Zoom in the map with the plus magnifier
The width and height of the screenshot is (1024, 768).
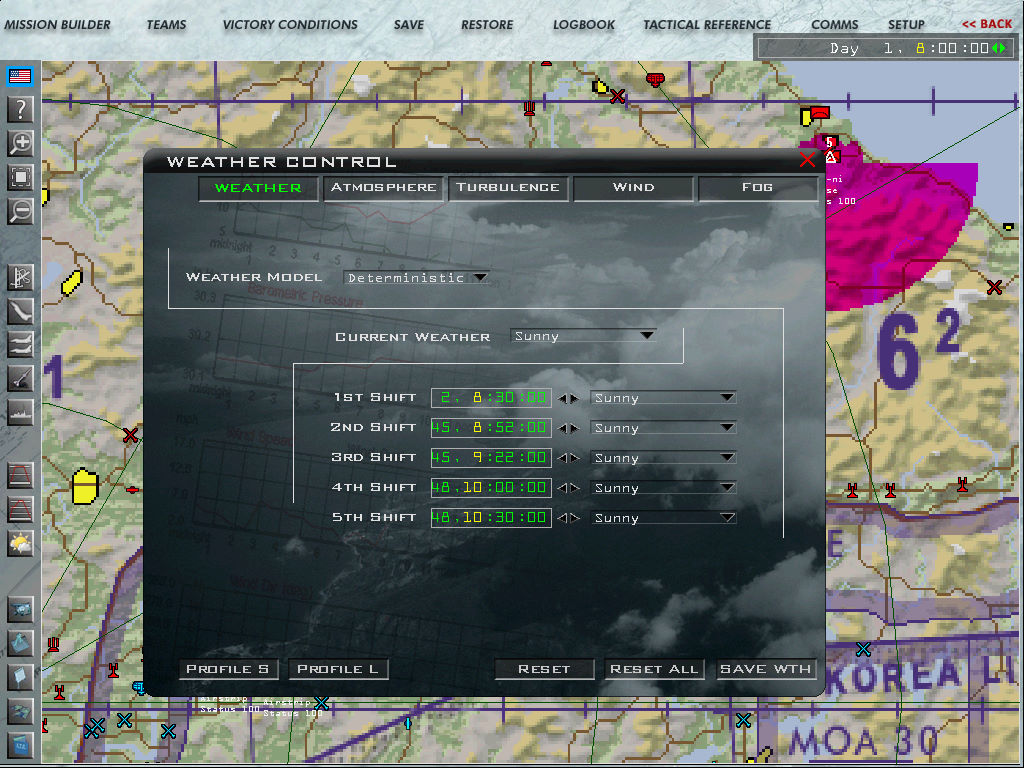tap(20, 143)
